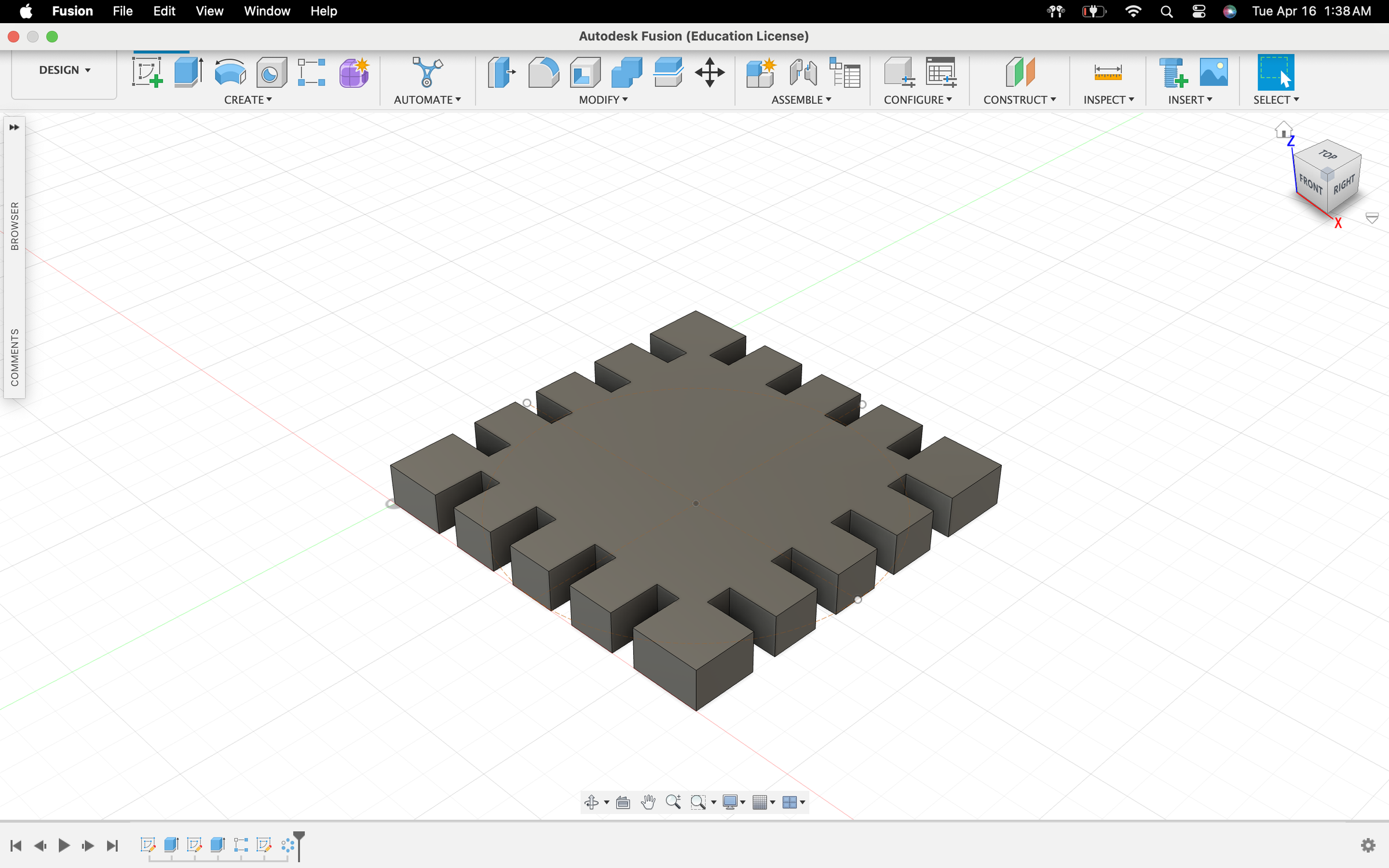
Task: Select the New Component tool
Action: 761,72
